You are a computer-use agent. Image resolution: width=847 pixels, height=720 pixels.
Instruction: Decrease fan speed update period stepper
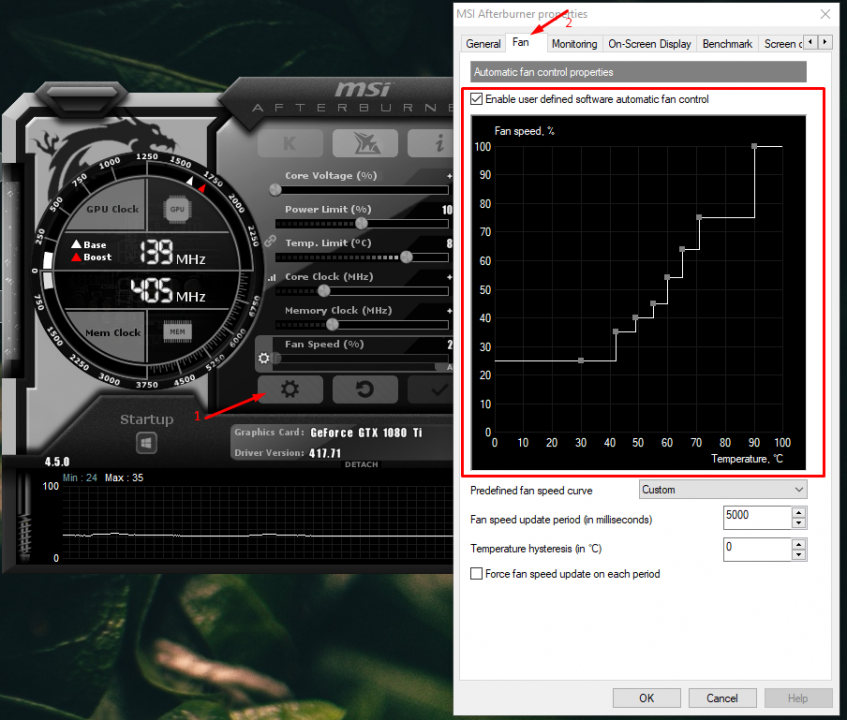pos(799,522)
